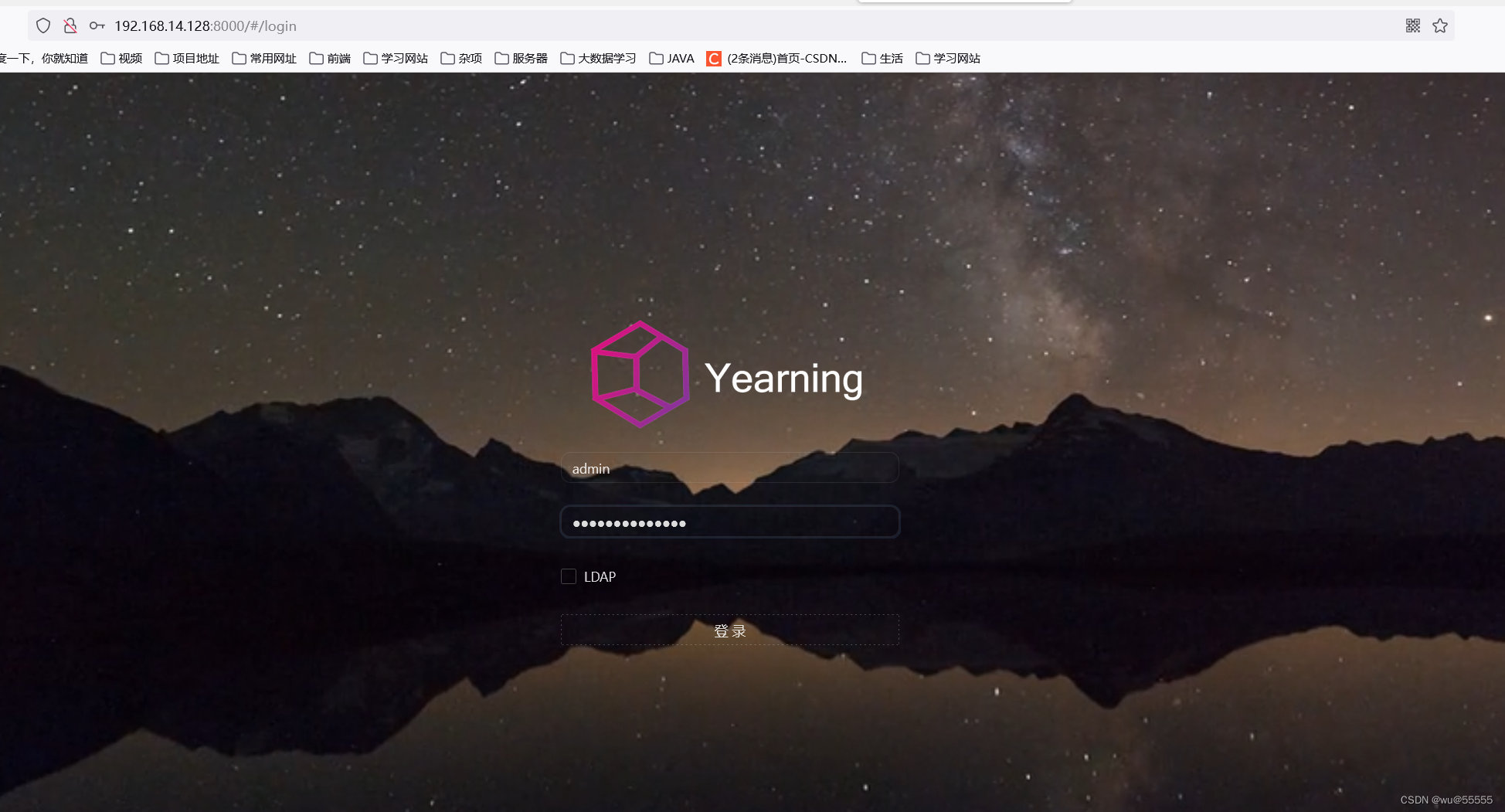
Task: Click the QR code icon in address bar
Action: (x=1413, y=25)
